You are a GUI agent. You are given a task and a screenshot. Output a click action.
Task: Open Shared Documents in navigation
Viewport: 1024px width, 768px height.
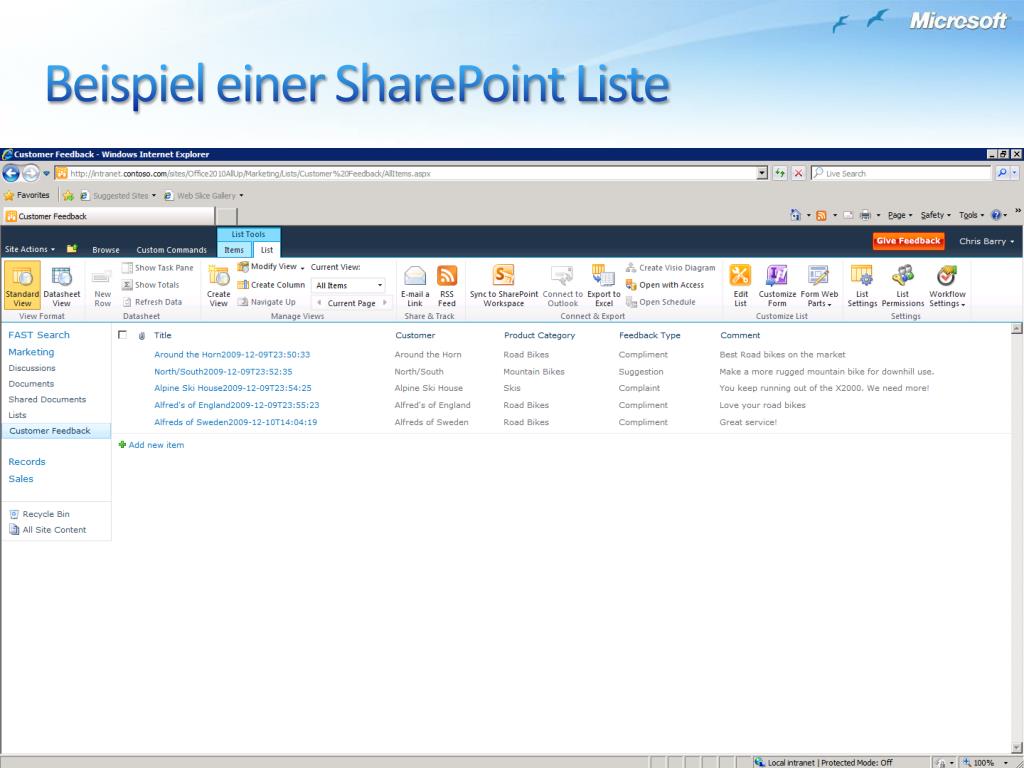[47, 399]
